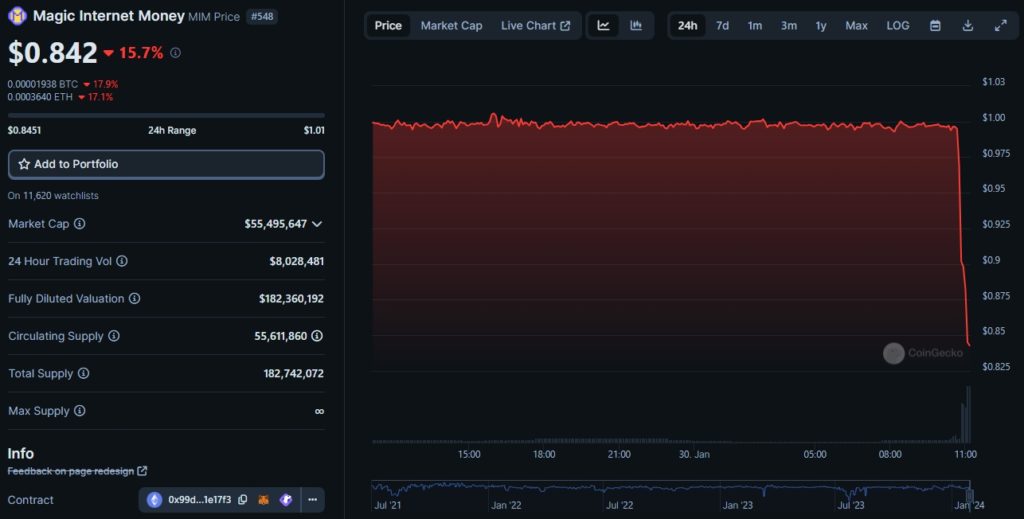Click the $0.842 price text

[52, 53]
